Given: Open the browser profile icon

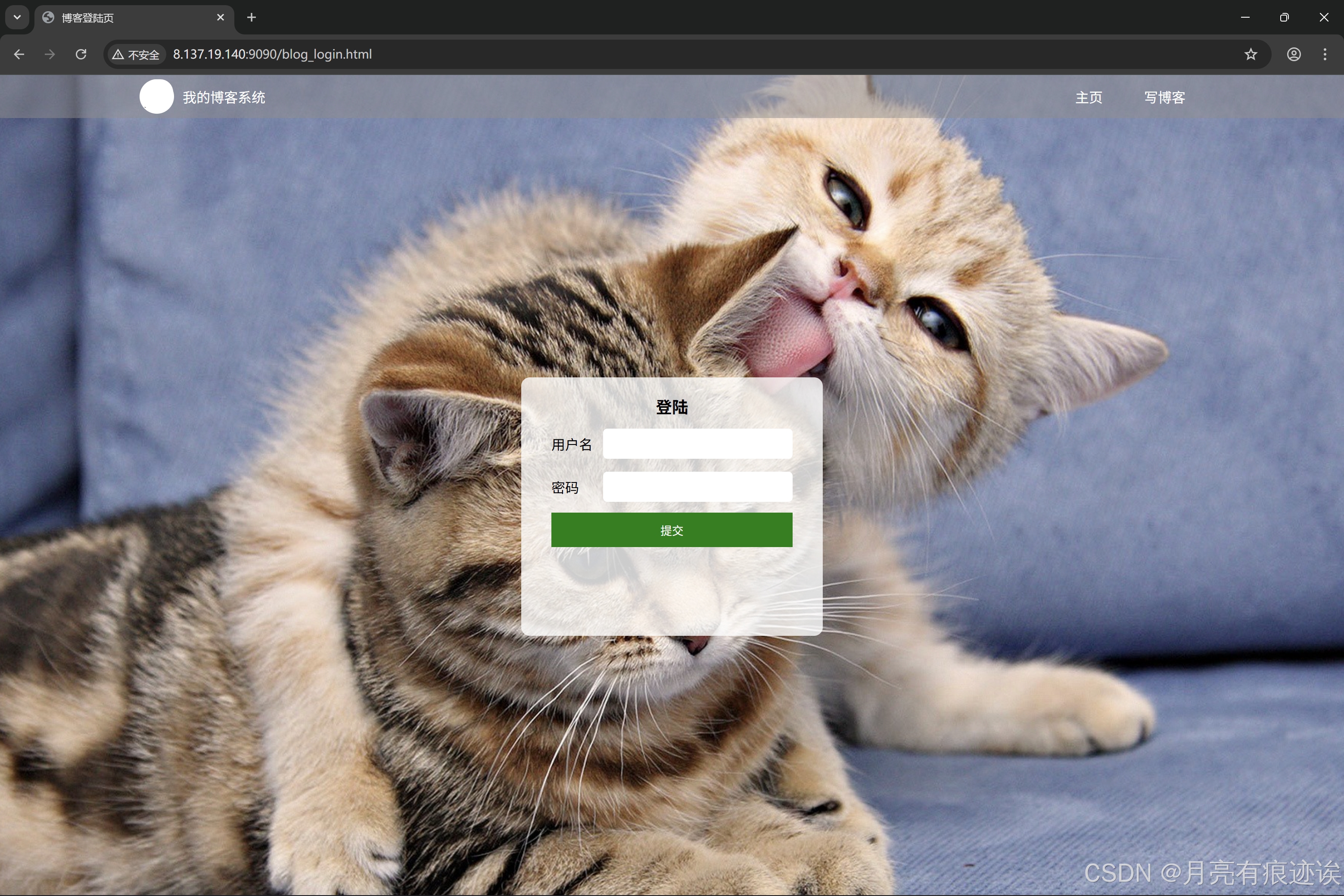Looking at the screenshot, I should [1294, 54].
